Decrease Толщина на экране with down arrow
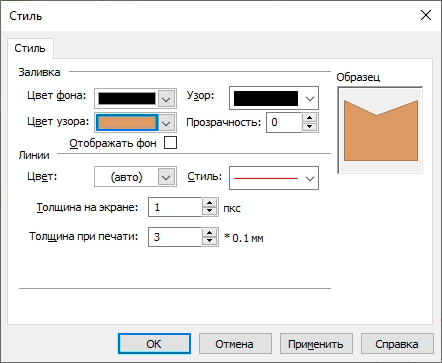The width and height of the screenshot is (442, 363). tap(210, 211)
